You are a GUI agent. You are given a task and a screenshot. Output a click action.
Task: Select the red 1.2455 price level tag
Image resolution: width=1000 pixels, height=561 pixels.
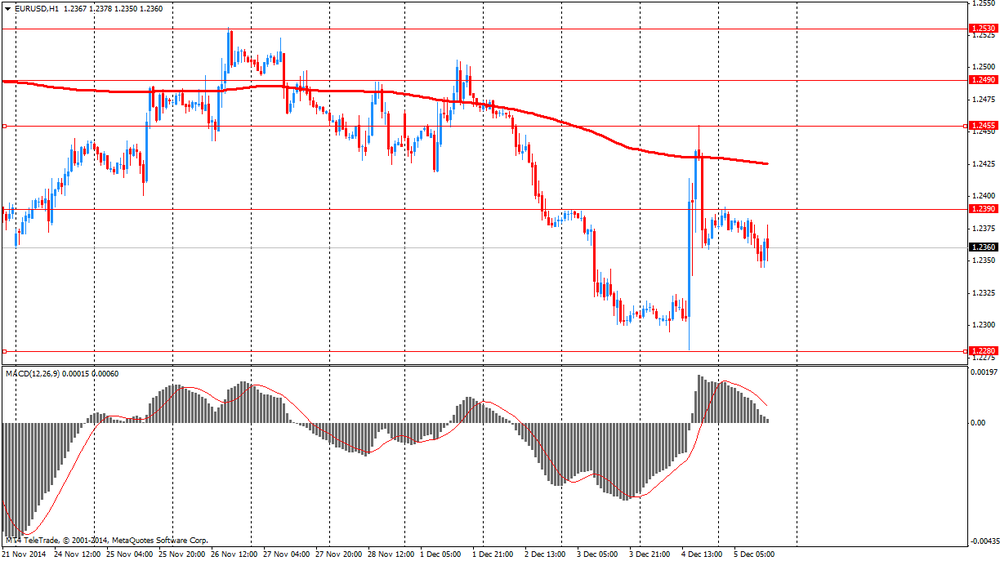pyautogui.click(x=983, y=126)
